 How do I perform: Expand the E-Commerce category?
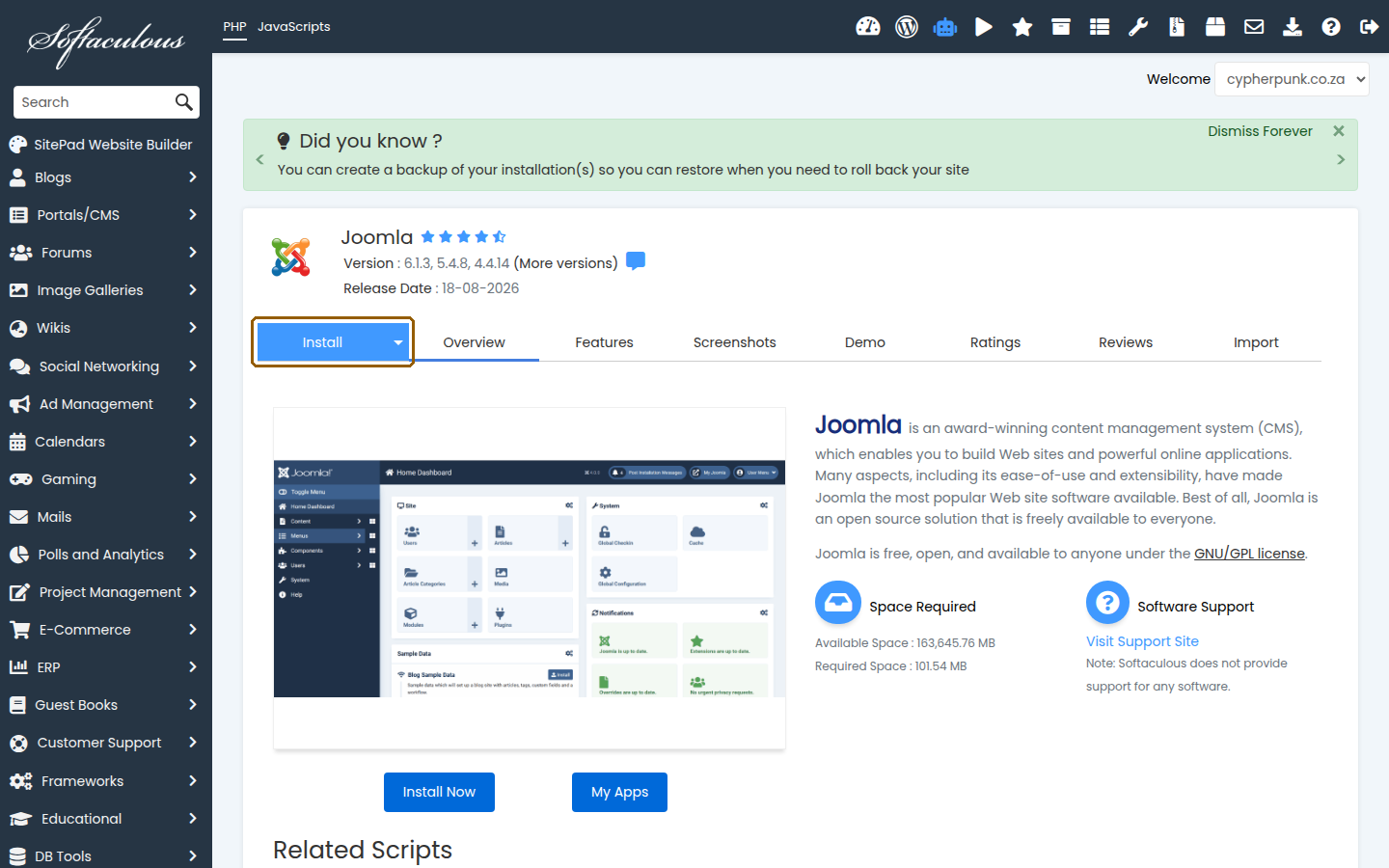106,630
